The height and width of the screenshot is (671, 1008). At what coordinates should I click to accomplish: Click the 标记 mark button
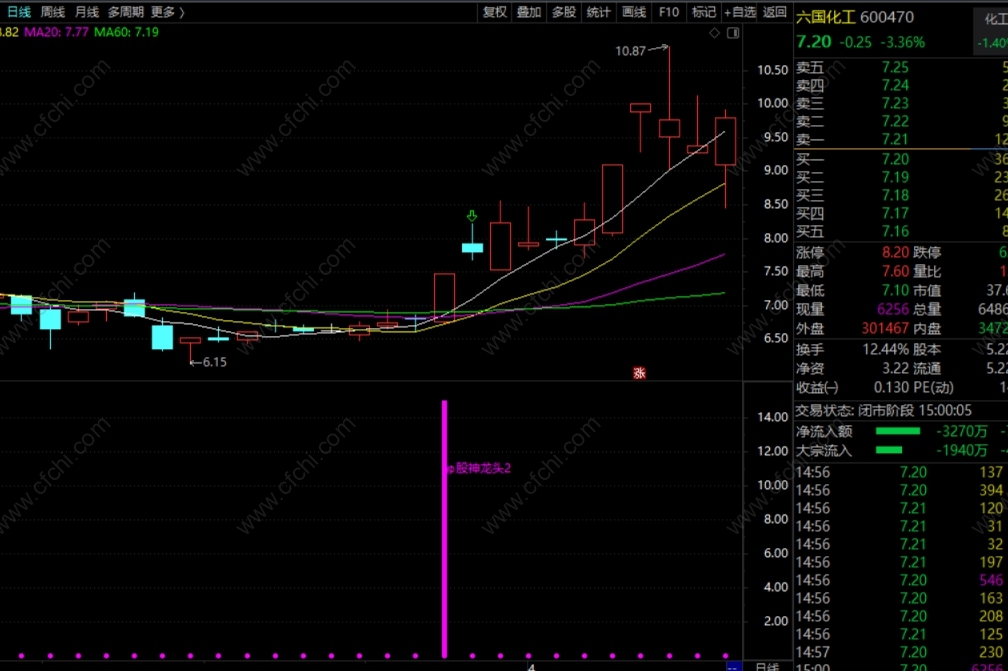[x=703, y=12]
